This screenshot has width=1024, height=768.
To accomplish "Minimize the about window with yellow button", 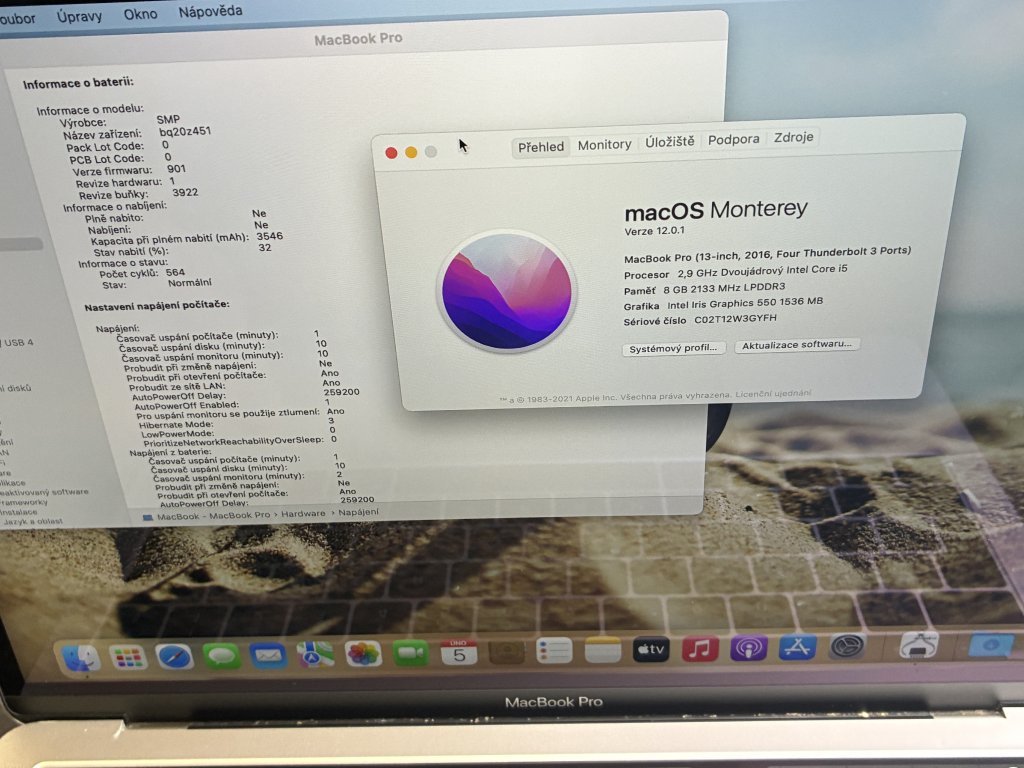I will (x=411, y=152).
